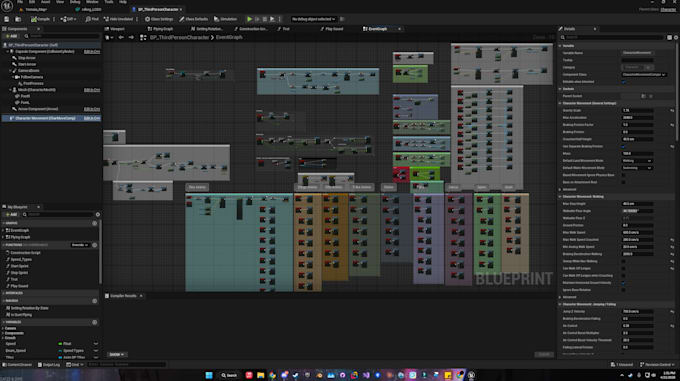Add a new graph with the Graphs plus icon
This screenshot has height=381, width=680.
(x=95, y=223)
